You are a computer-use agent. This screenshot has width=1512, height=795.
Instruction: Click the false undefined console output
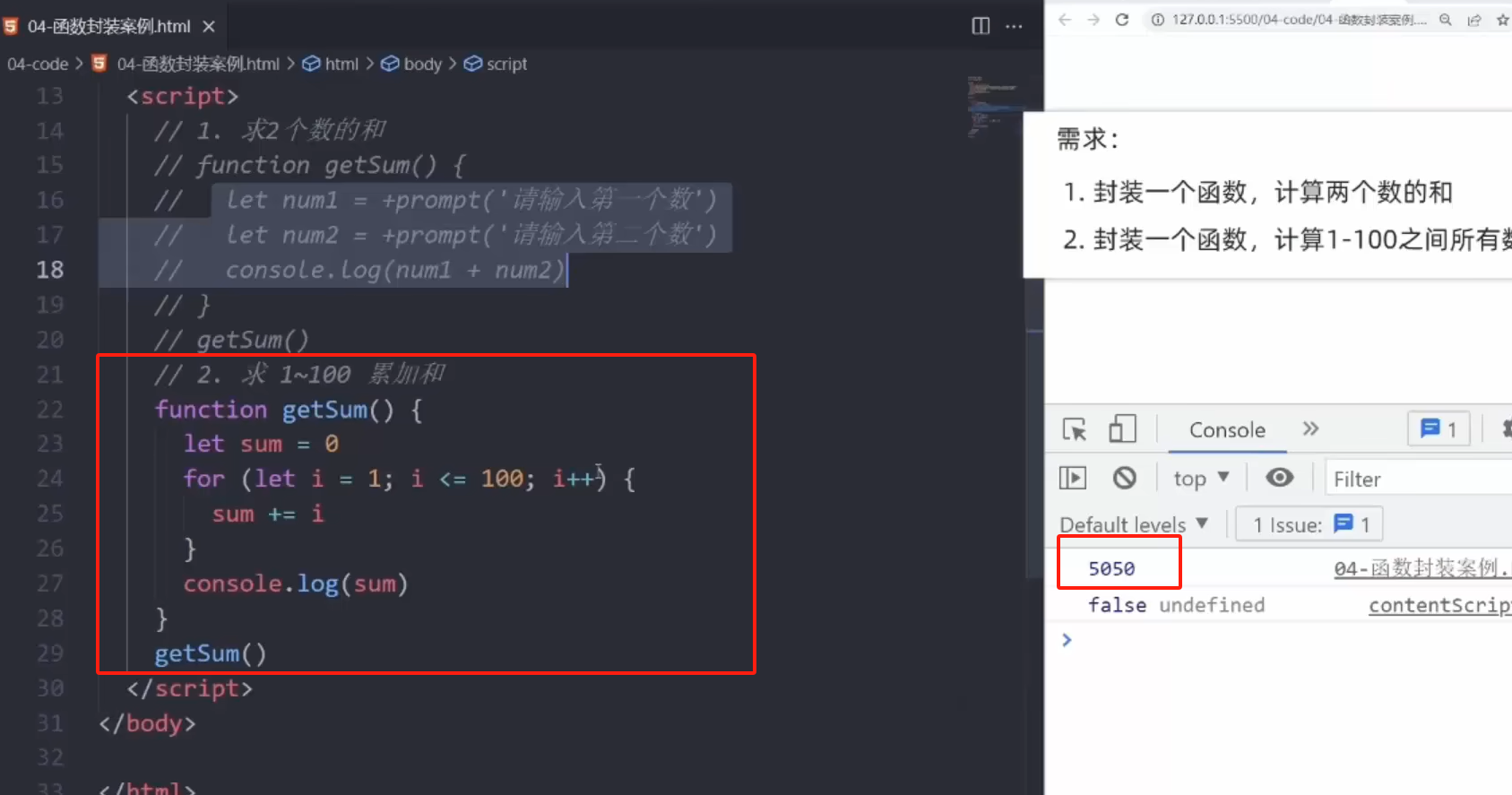1176,605
